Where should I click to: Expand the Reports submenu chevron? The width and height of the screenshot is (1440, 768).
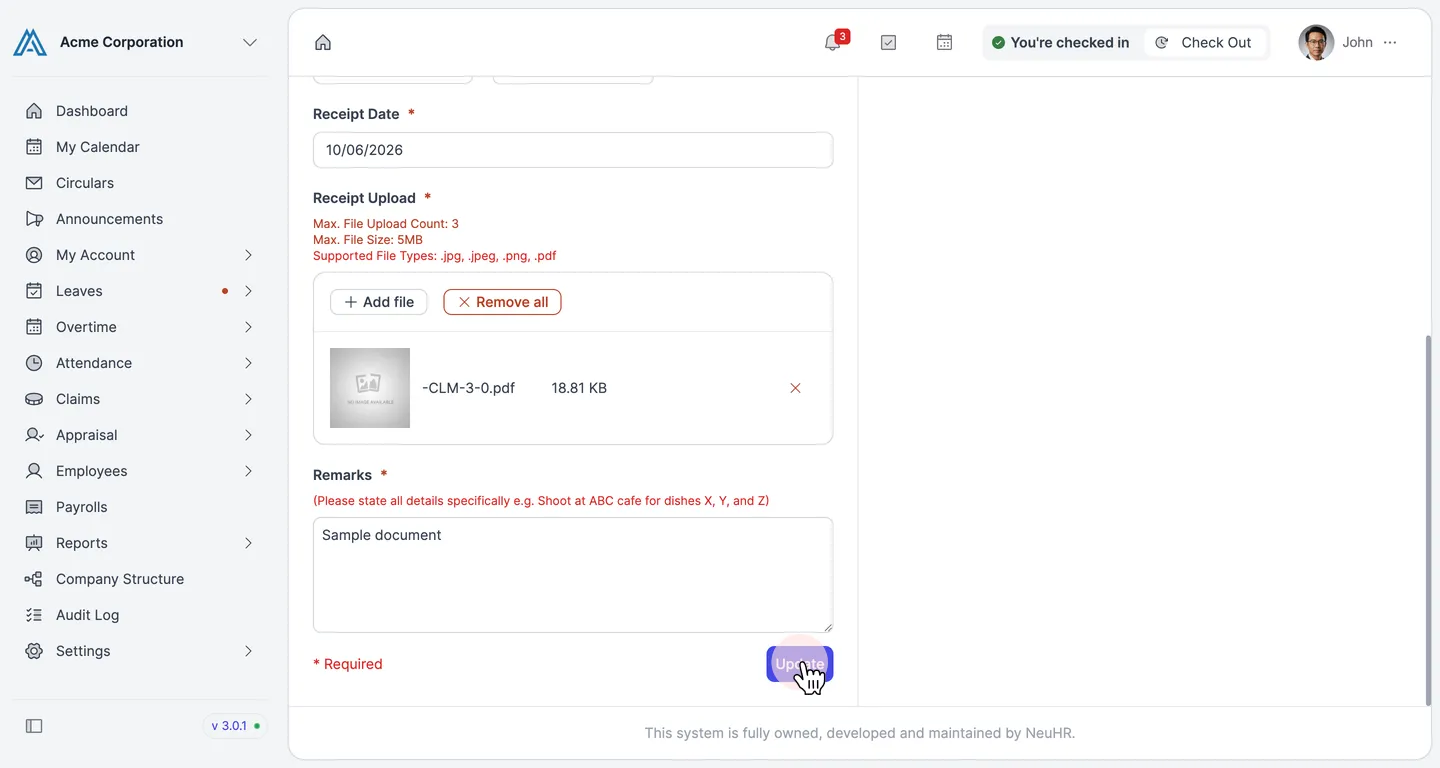tap(248, 543)
